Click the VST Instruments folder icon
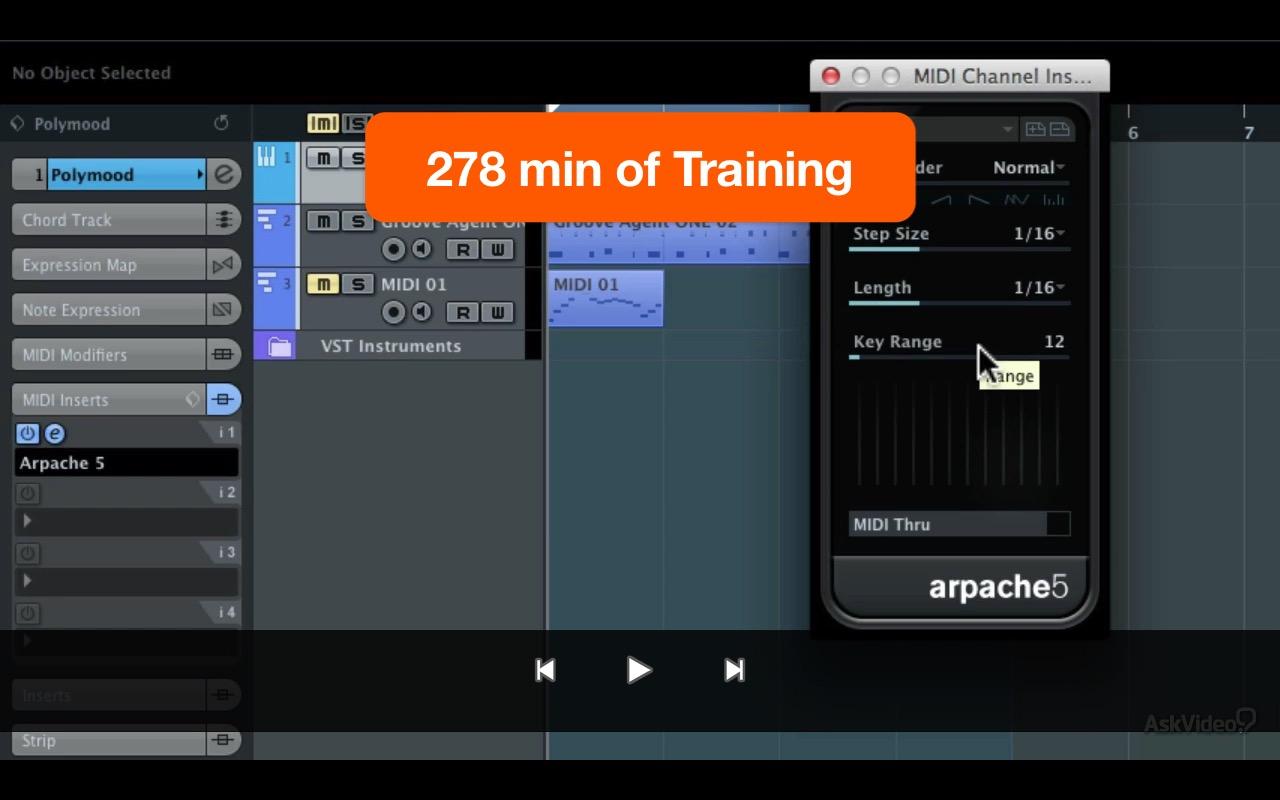Image resolution: width=1280 pixels, height=800 pixels. 279,346
